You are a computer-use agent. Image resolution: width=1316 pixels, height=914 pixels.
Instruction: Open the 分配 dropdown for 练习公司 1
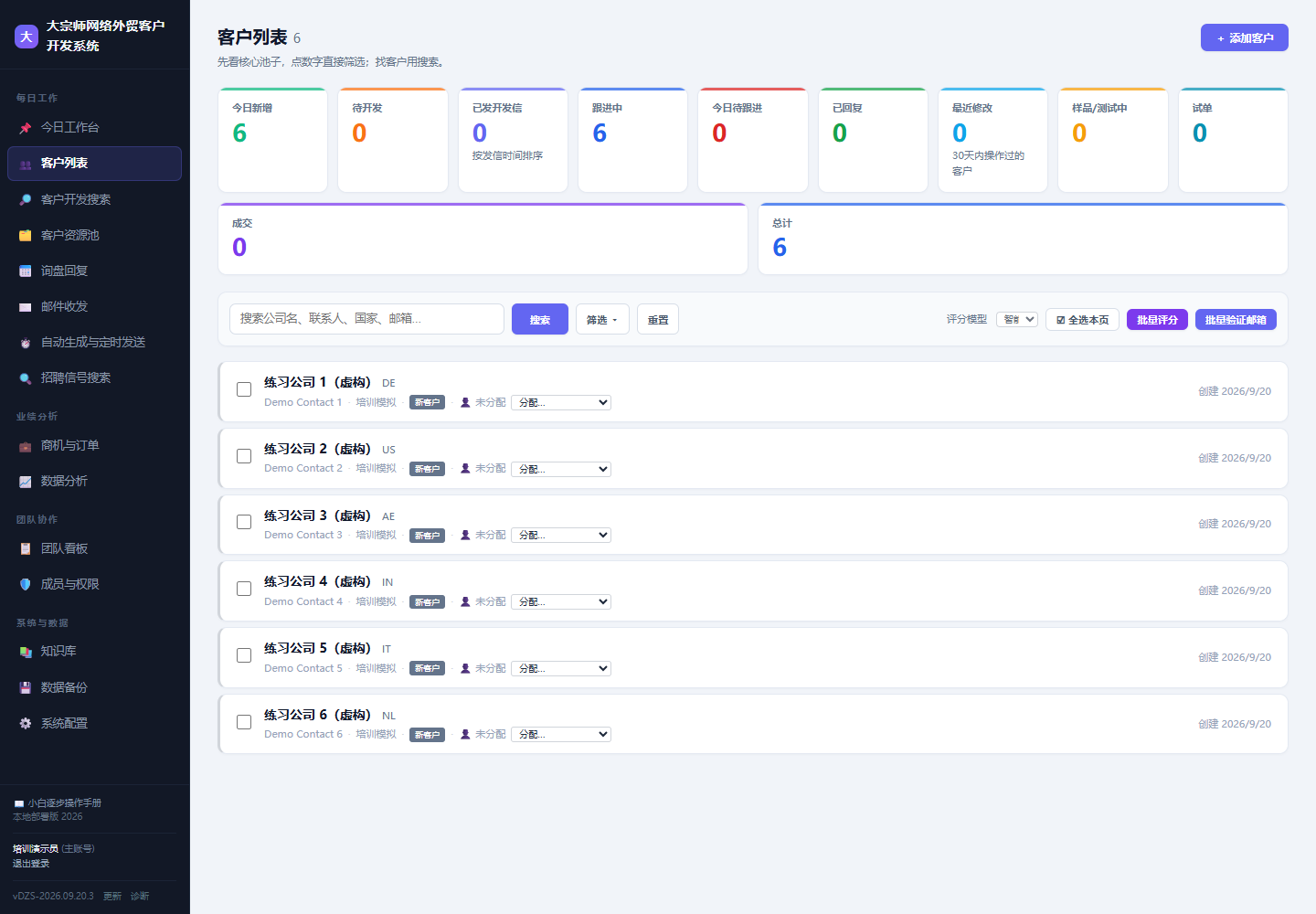561,402
